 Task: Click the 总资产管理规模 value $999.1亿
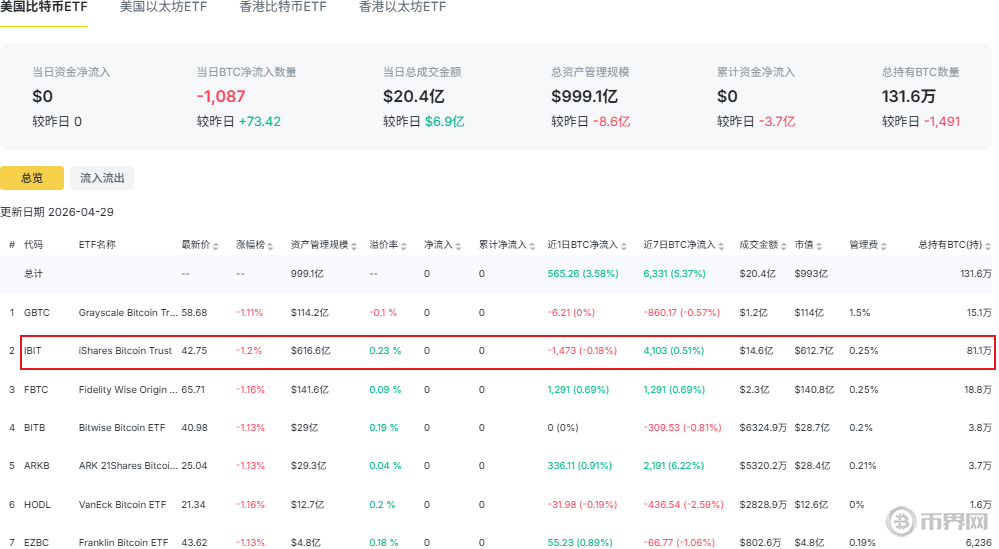[584, 96]
